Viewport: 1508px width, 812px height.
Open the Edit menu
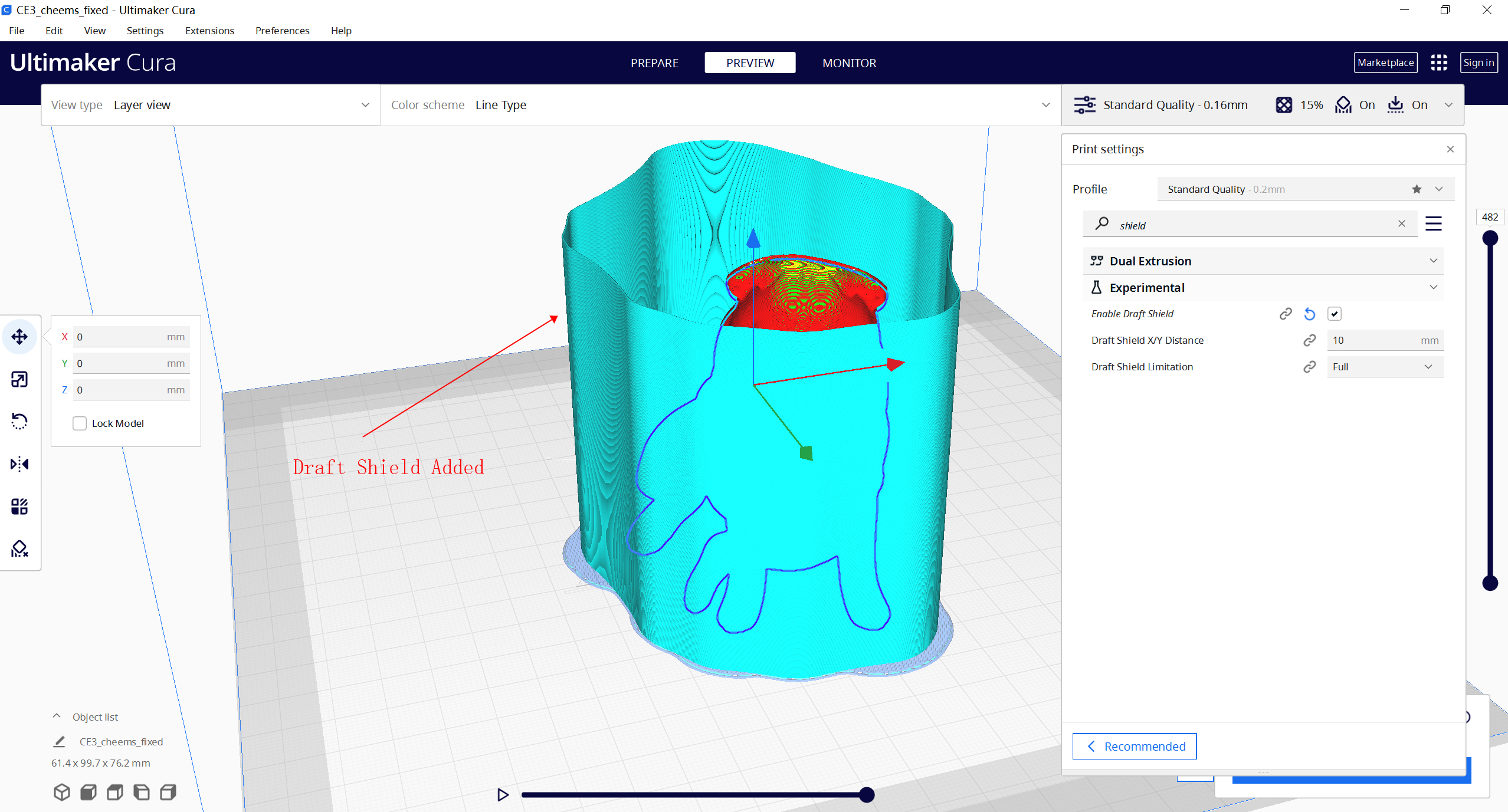click(54, 31)
